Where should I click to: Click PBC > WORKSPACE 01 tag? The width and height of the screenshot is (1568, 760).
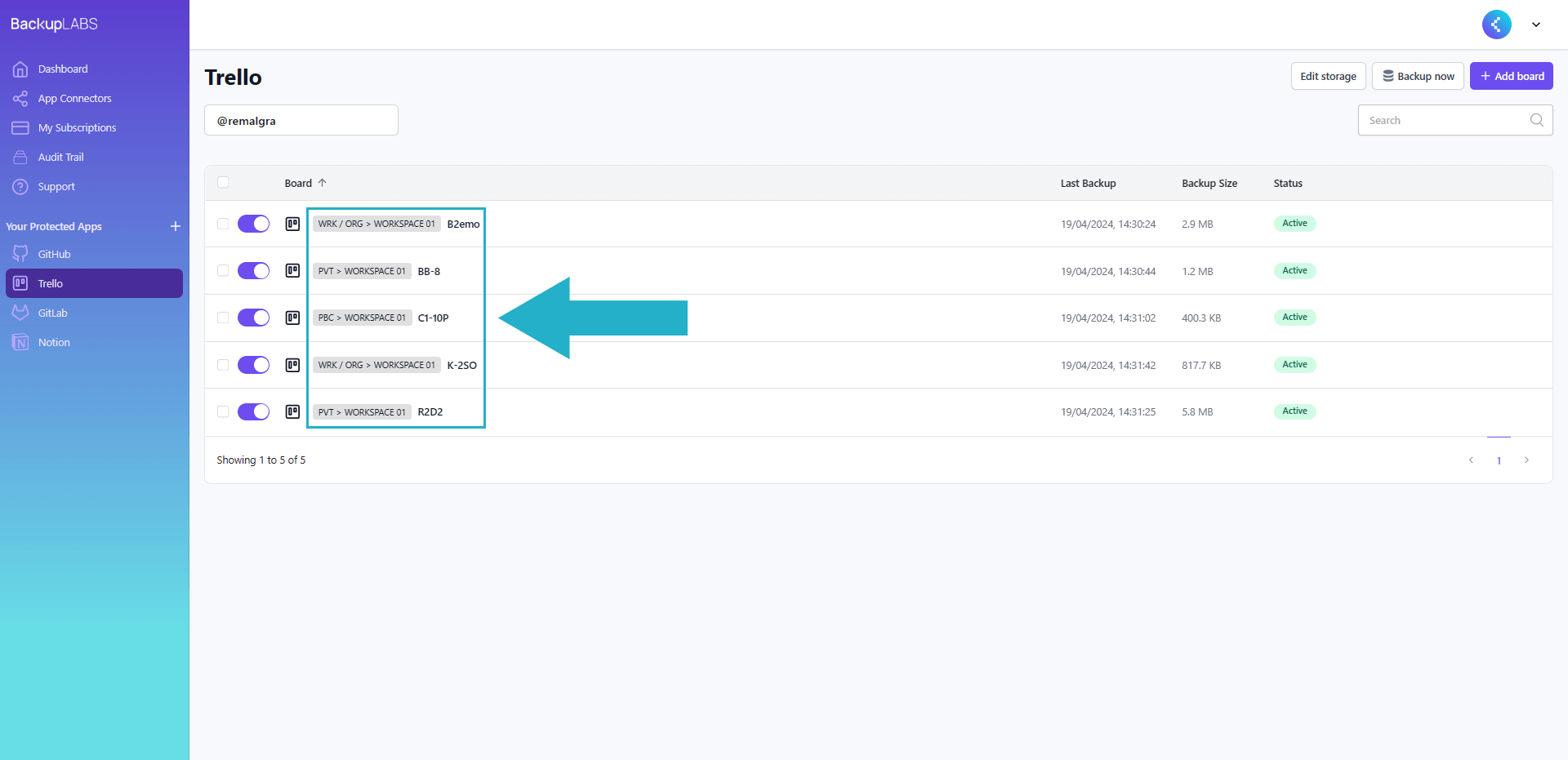(362, 318)
